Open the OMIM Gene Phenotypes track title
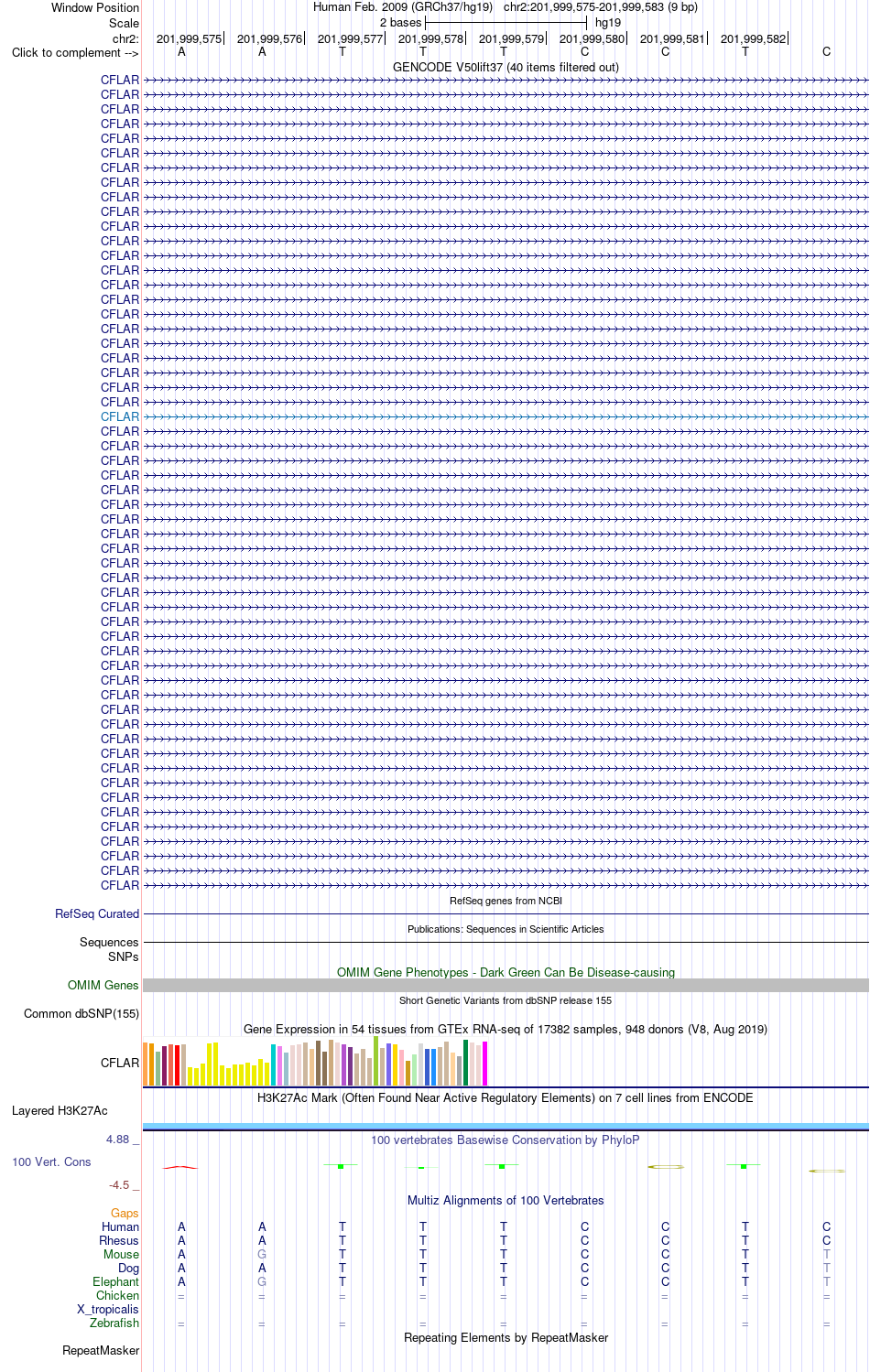Viewport: 870px width, 1372px height. [x=506, y=972]
